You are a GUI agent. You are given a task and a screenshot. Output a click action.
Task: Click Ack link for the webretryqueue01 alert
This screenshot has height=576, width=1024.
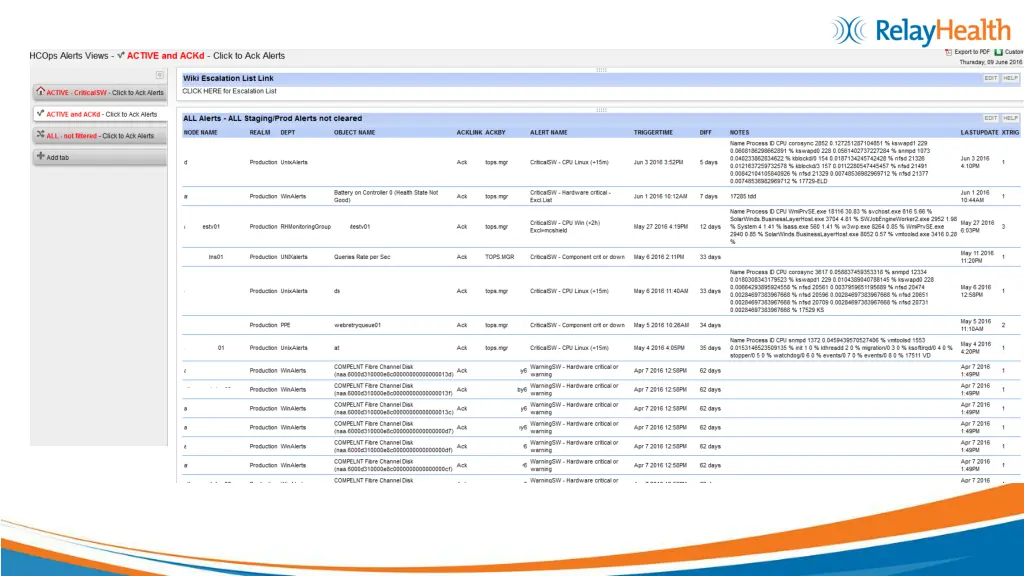462,325
